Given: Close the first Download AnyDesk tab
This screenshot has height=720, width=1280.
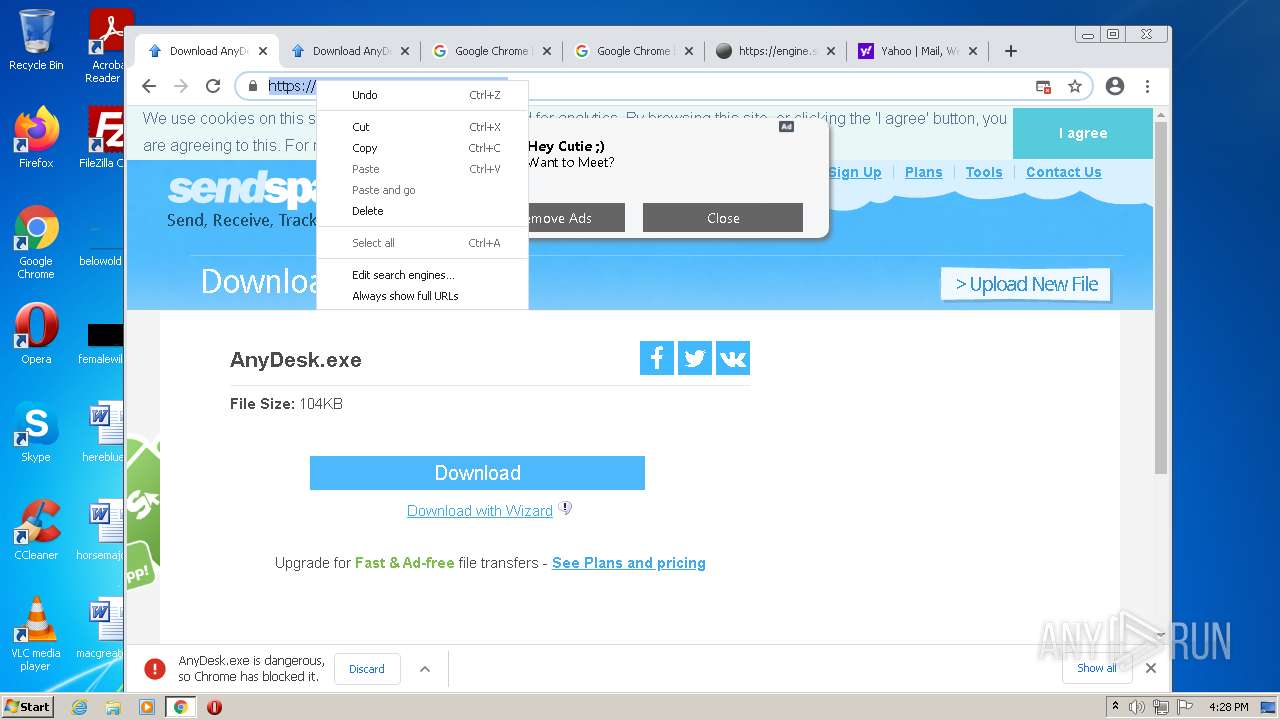Looking at the screenshot, I should point(263,51).
